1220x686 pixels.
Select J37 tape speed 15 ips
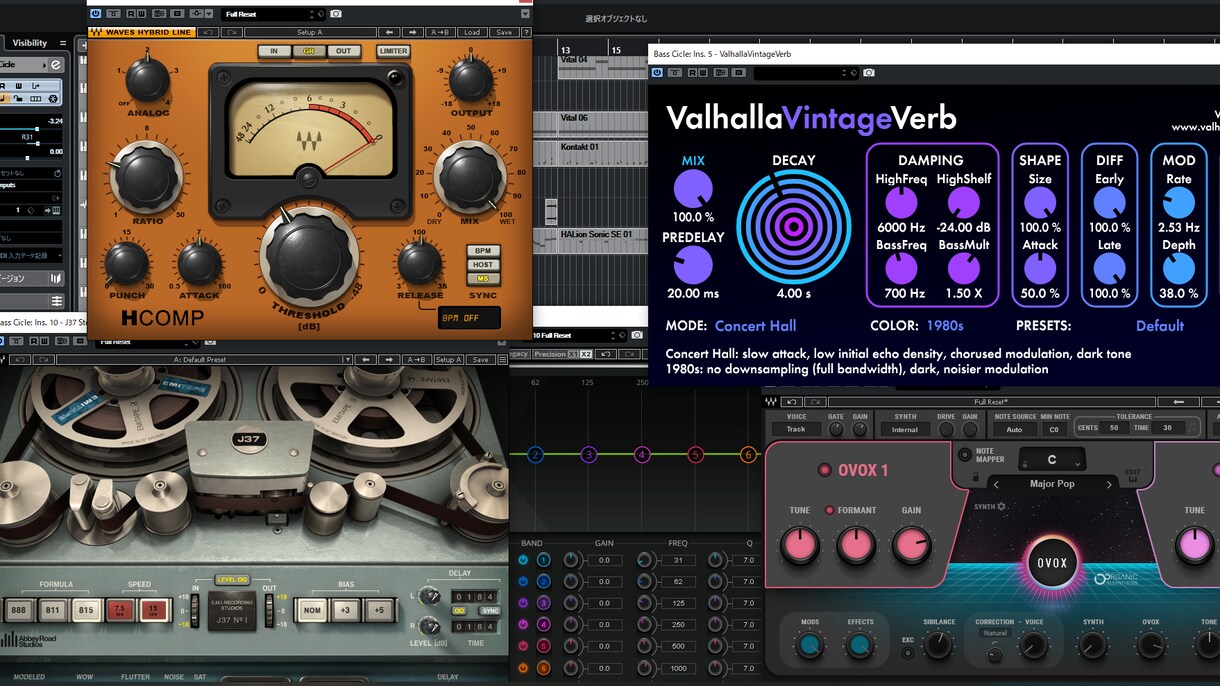click(154, 609)
